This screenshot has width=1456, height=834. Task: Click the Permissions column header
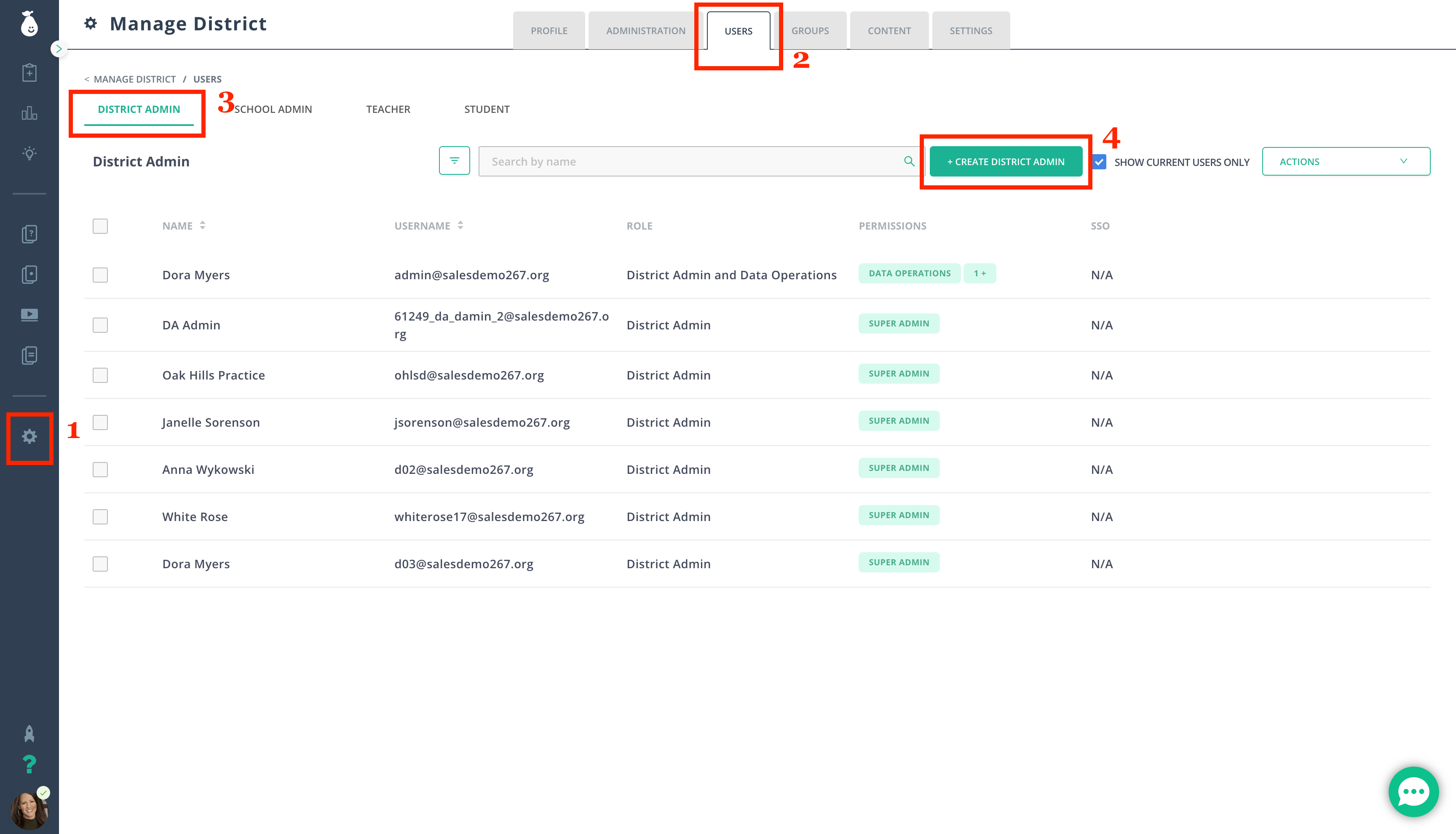[x=892, y=226]
